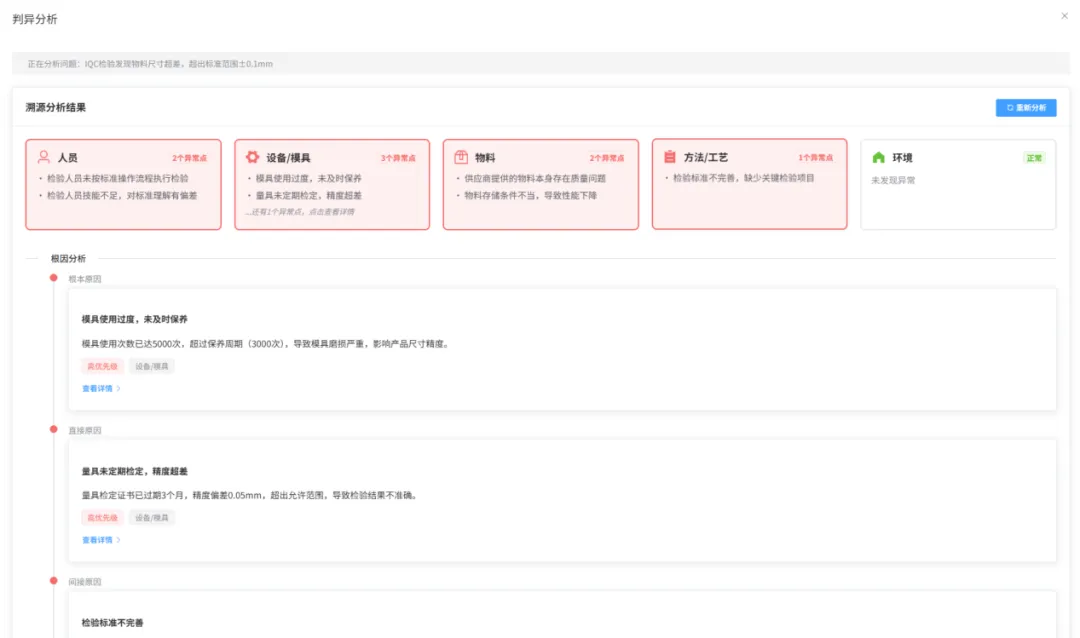Click the 2个异常点 badge on 人员 card
The image size is (1080, 638).
point(189,158)
